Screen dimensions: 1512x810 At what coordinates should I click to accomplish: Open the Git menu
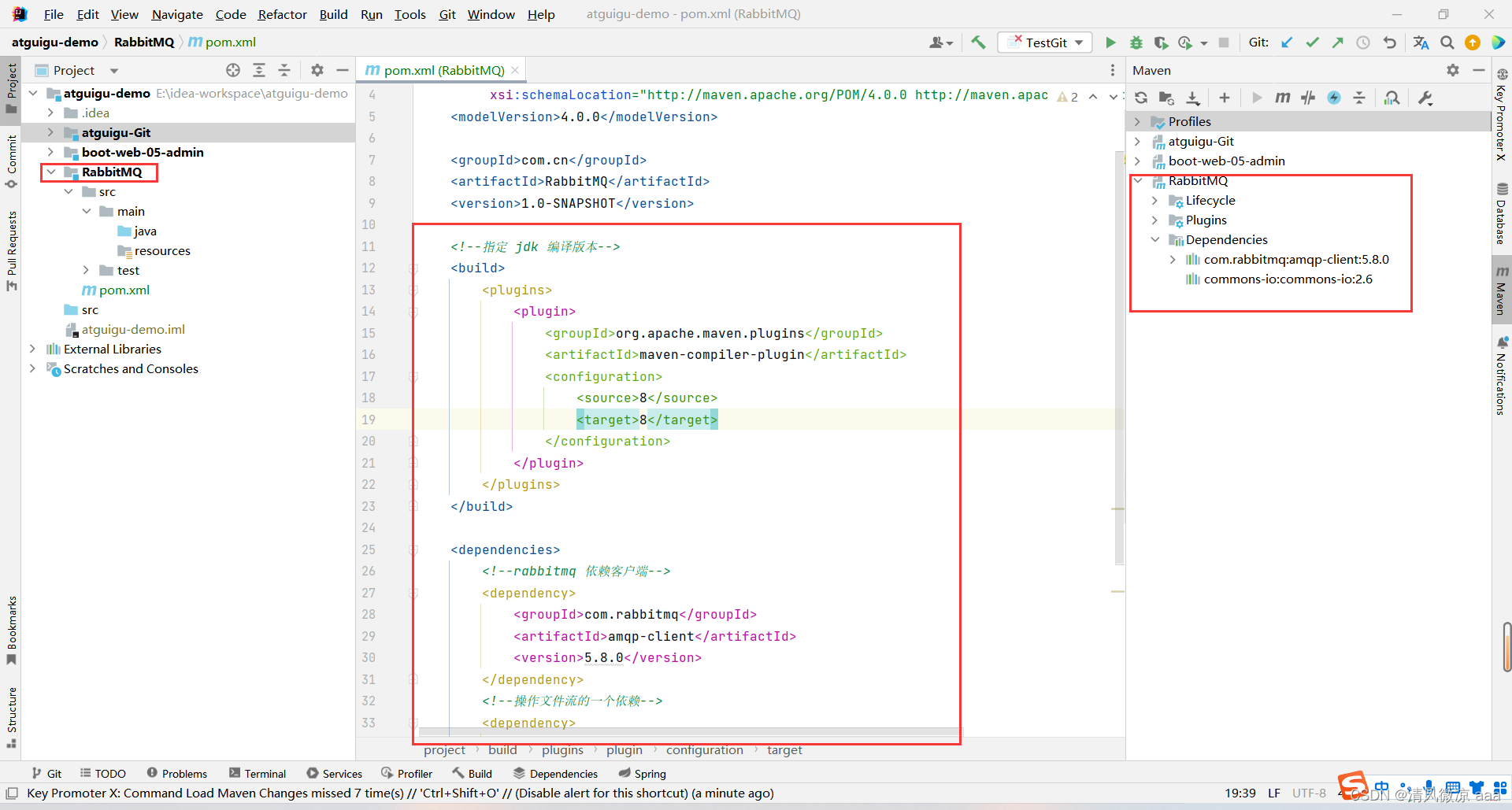pos(447,14)
